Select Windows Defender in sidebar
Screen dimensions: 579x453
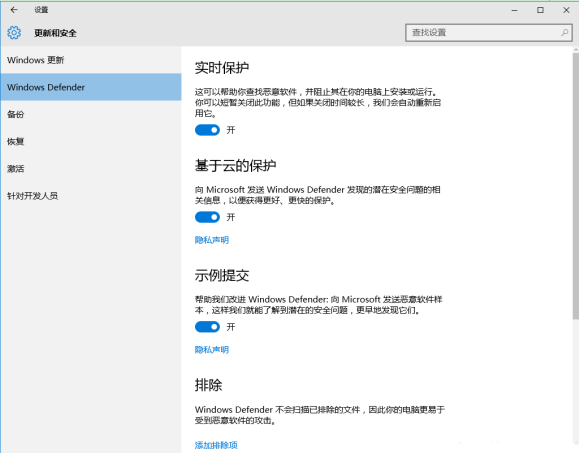click(91, 87)
